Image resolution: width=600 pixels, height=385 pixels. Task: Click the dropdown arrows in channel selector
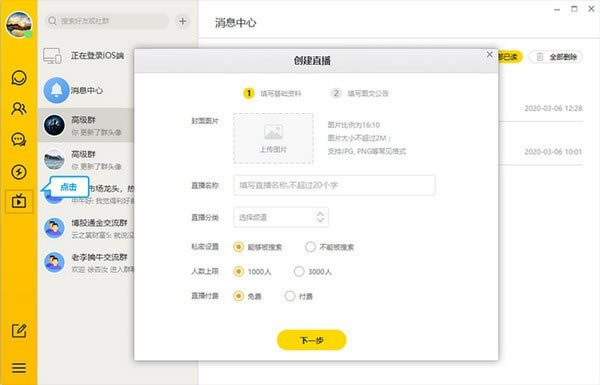coord(320,217)
